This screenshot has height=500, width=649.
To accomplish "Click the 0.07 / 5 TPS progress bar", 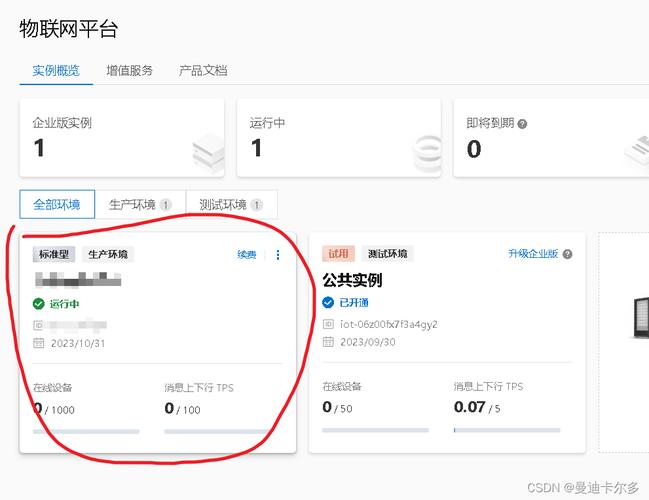I will pos(507,430).
